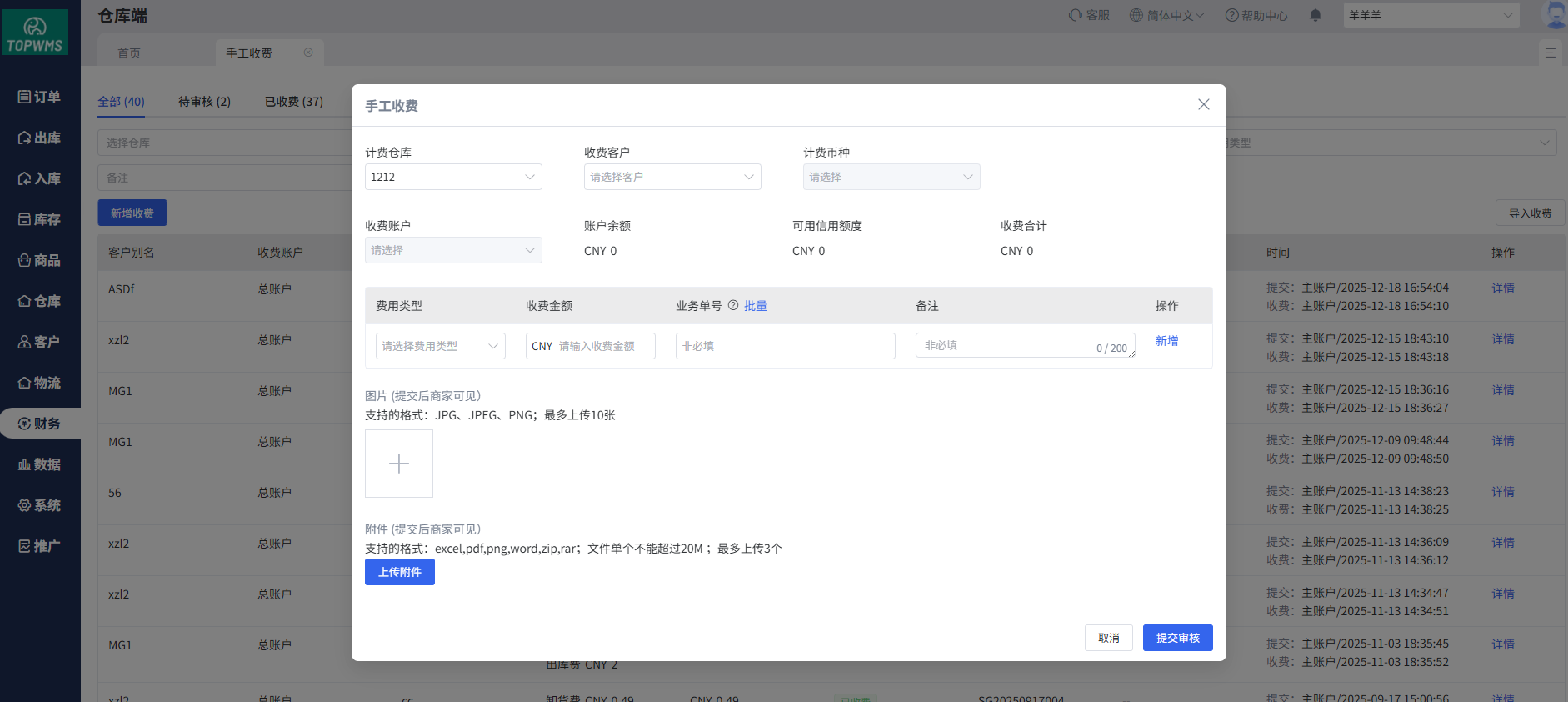This screenshot has height=702, width=1568.
Task: Click the upload attachment (上传附件) button
Action: point(400,572)
